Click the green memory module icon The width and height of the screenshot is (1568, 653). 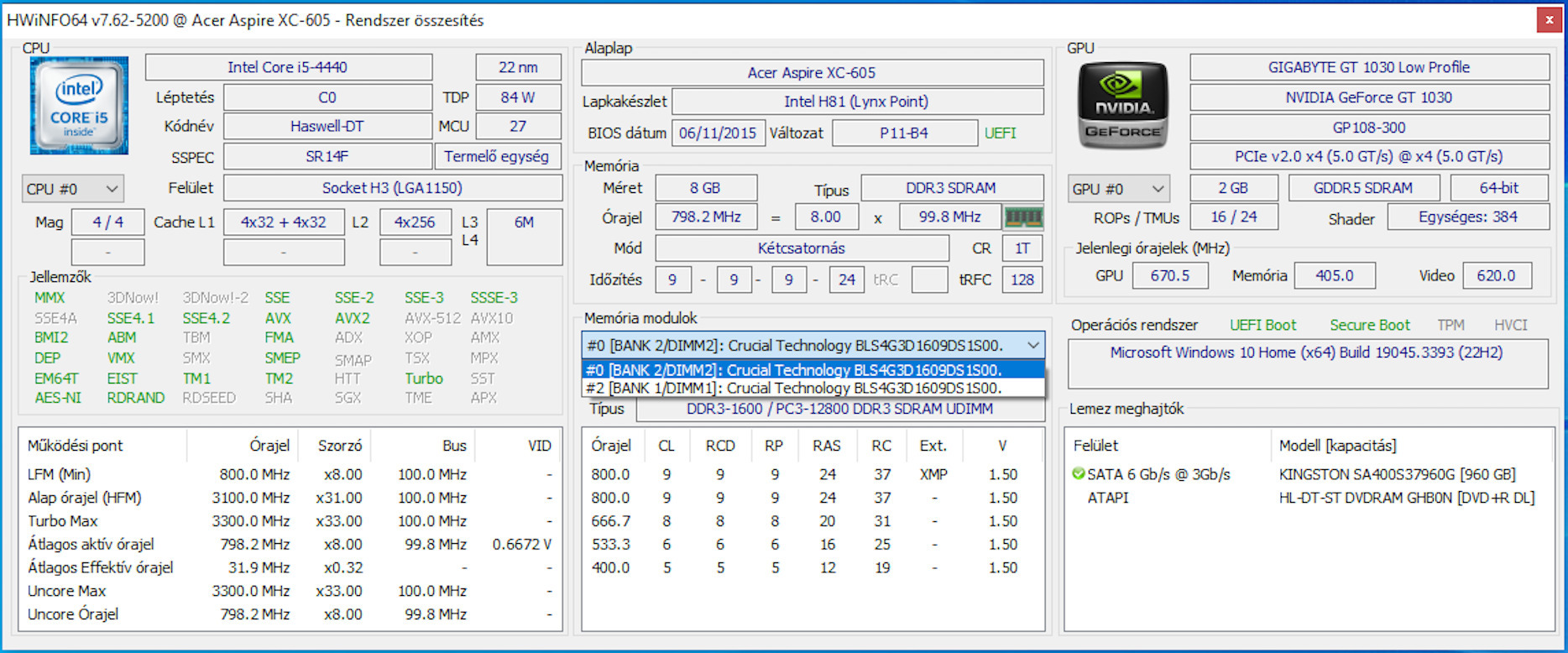coord(1023,217)
